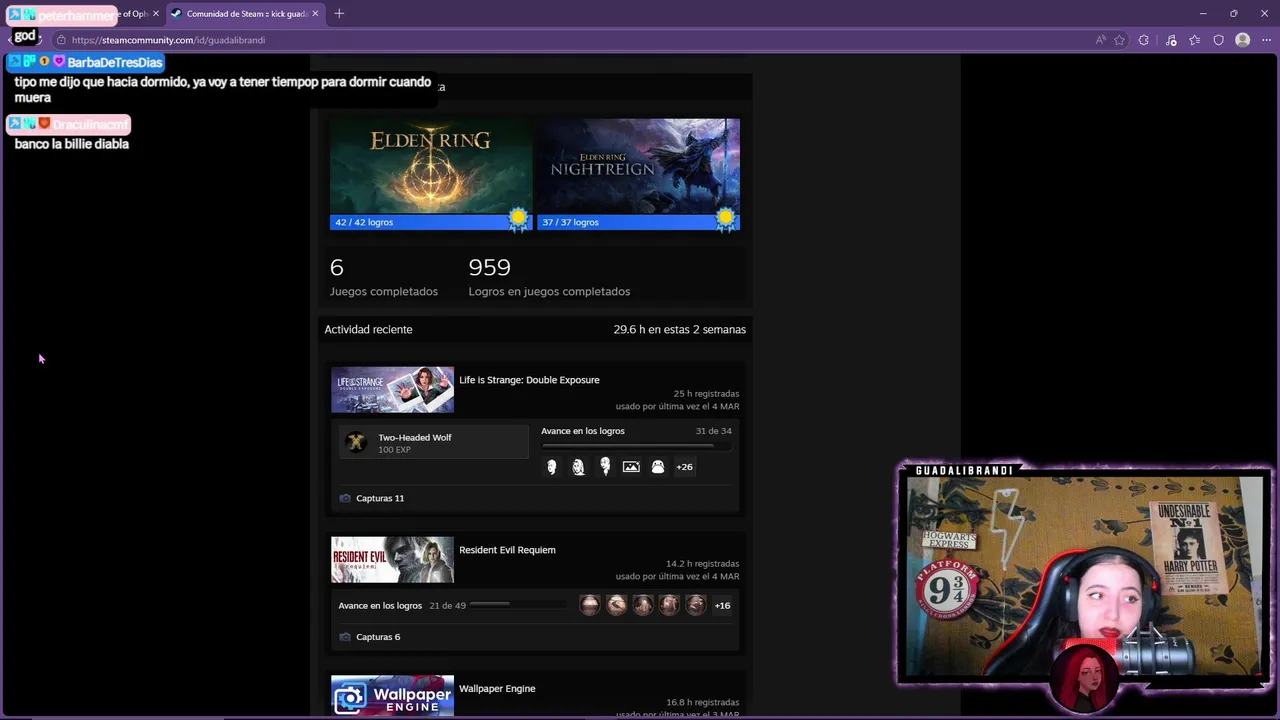Expand the +26 more achievements for Life is Strange
Screen dimensions: 1280x720
(684, 467)
